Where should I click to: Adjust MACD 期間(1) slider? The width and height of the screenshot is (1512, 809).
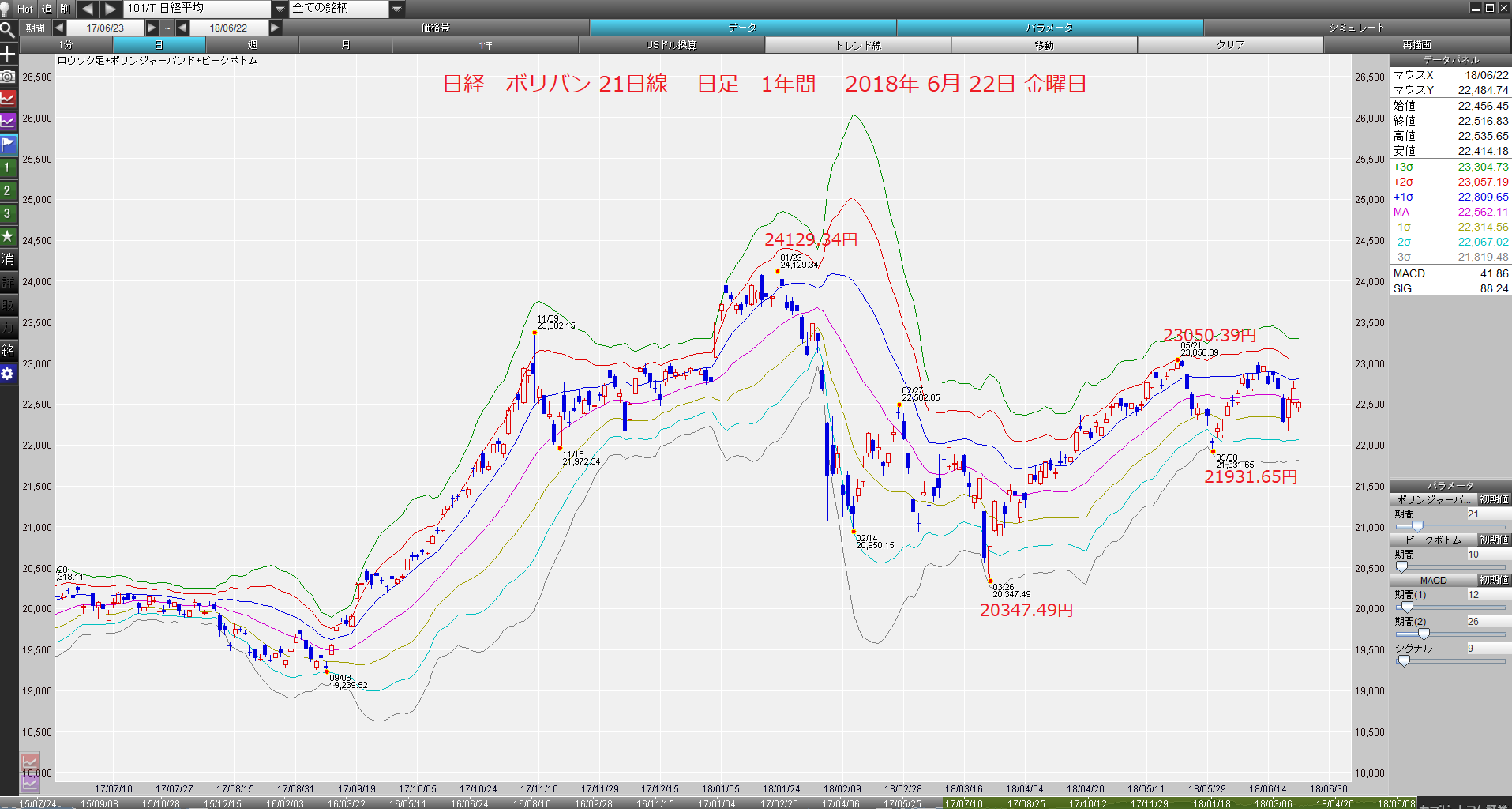pos(1406,607)
